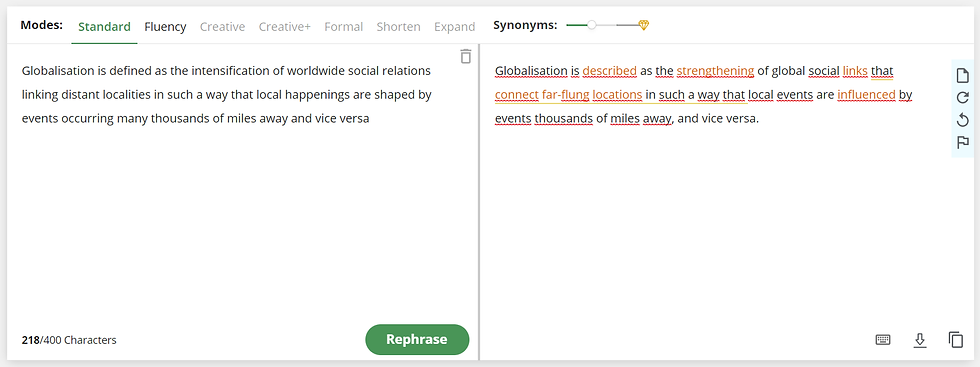Click the word "strengthening" in the output
Screen dimensions: 980x367
715,71
